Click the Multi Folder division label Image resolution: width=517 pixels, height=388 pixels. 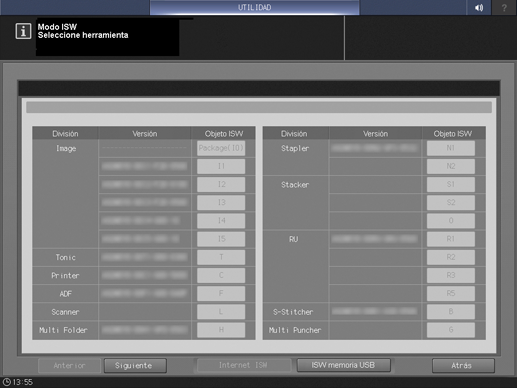click(63, 330)
